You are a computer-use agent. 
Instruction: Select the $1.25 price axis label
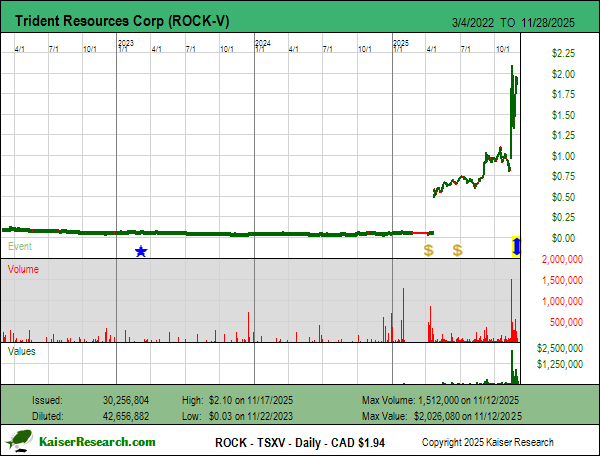tap(563, 135)
